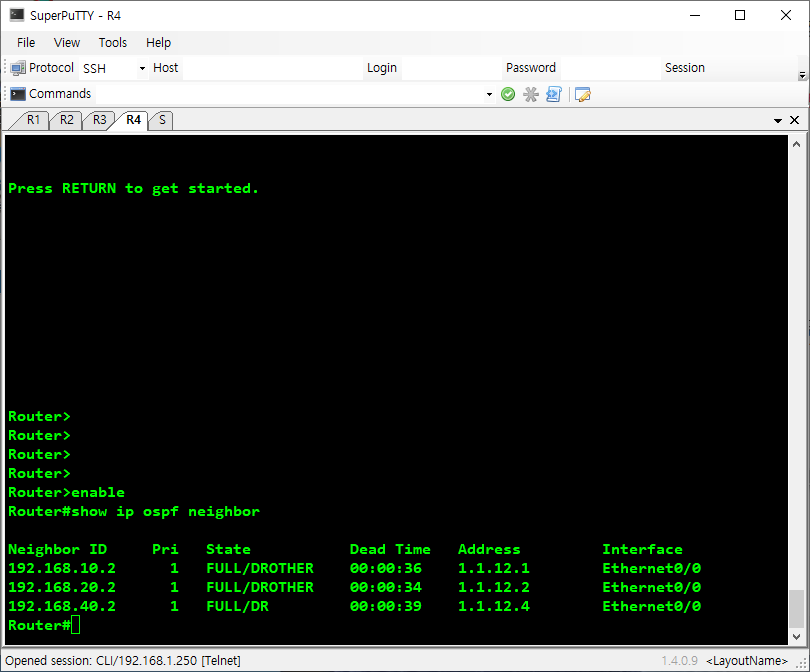Click the Router# prompt cursor
810x672 pixels.
(76, 625)
